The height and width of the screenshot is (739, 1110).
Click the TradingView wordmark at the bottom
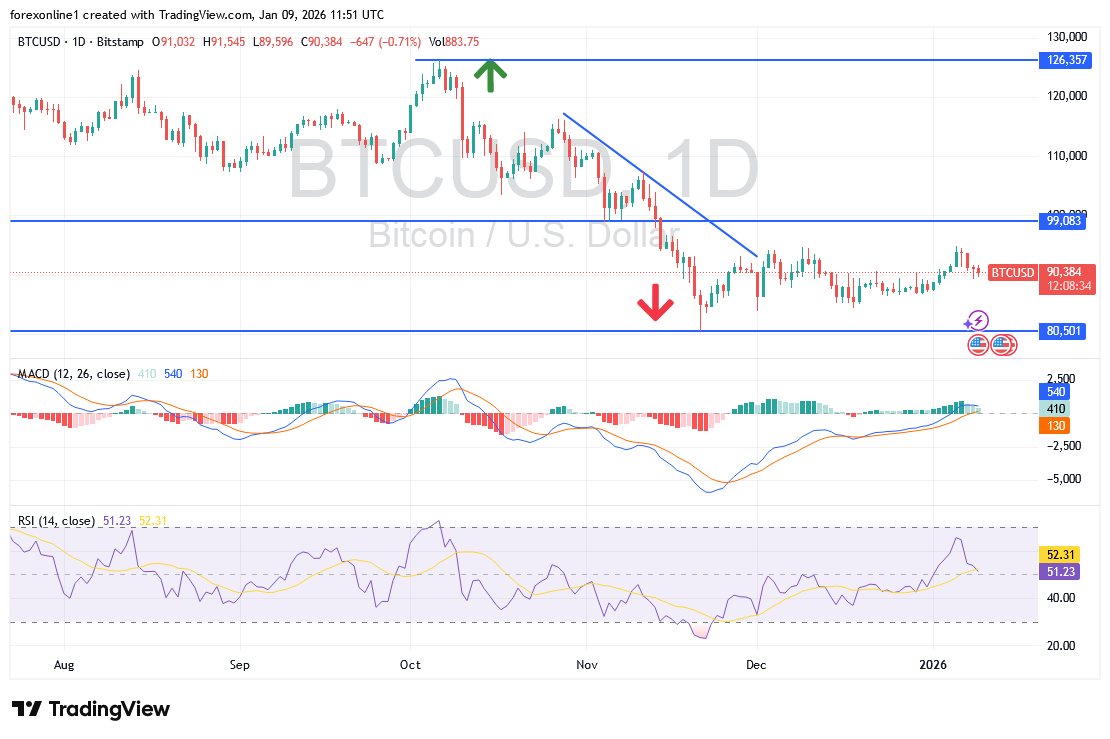[x=110, y=709]
